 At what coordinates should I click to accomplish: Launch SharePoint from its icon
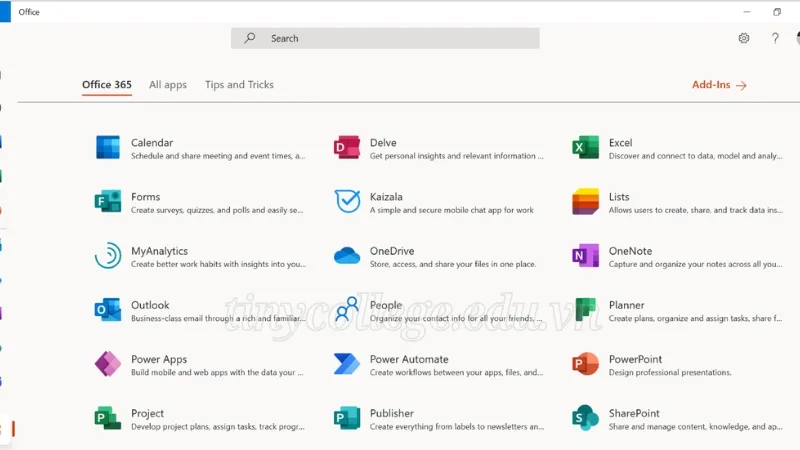pyautogui.click(x=585, y=418)
